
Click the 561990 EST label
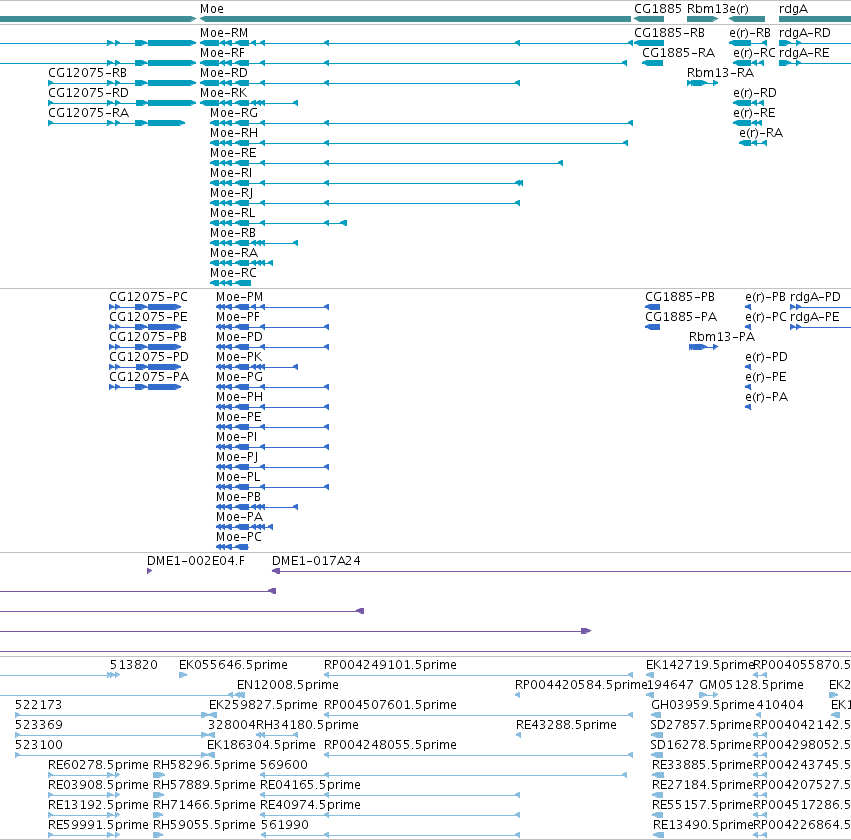tap(284, 825)
